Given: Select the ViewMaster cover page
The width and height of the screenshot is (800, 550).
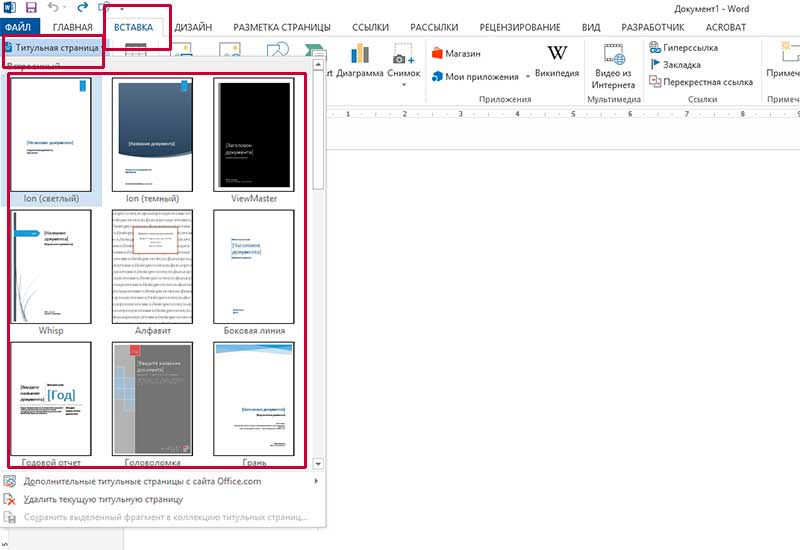Looking at the screenshot, I should point(254,141).
